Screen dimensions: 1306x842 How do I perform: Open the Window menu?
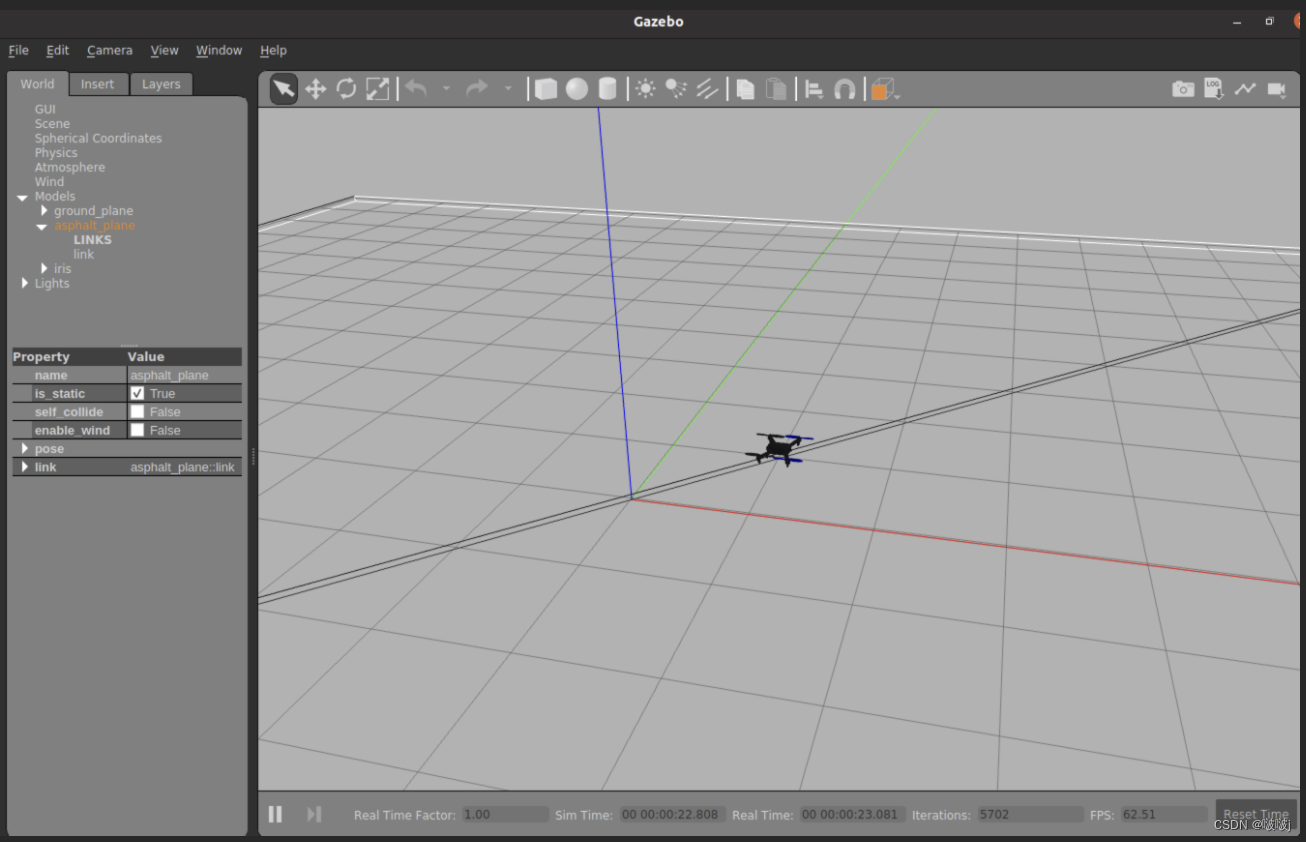pos(219,50)
